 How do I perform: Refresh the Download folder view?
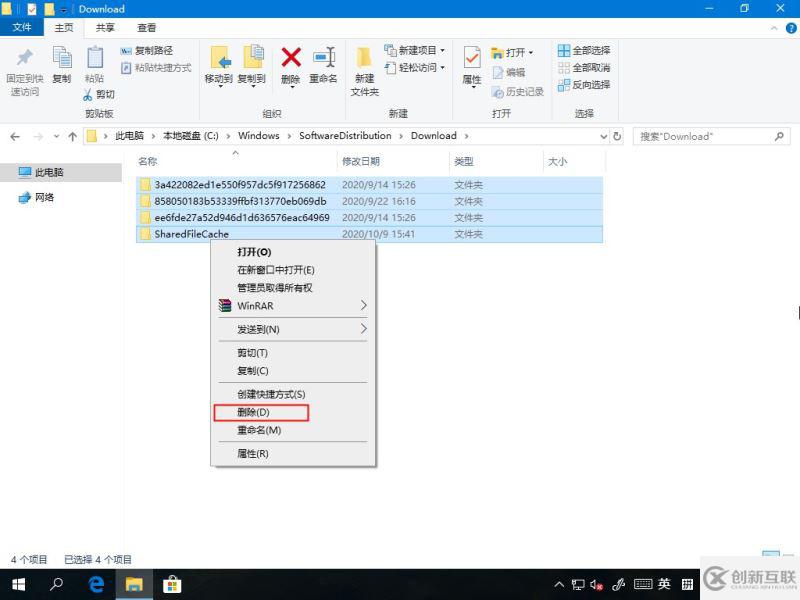point(617,136)
